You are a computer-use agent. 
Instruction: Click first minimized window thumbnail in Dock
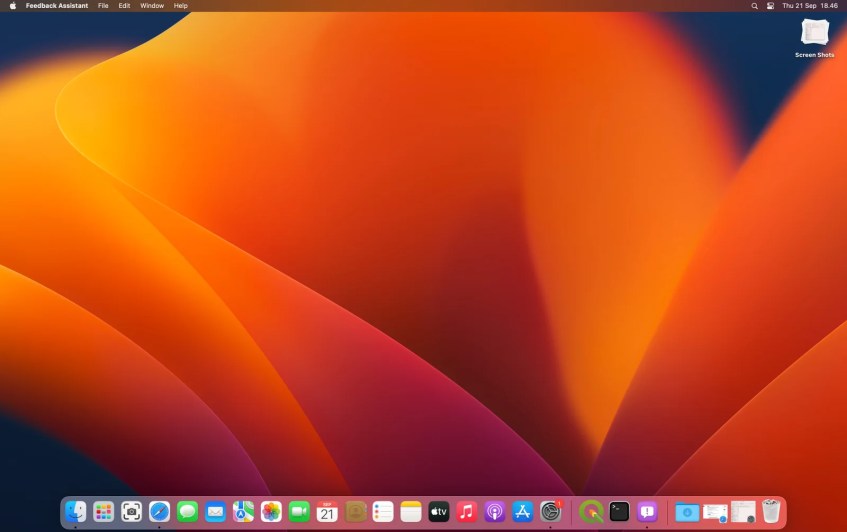coord(715,512)
